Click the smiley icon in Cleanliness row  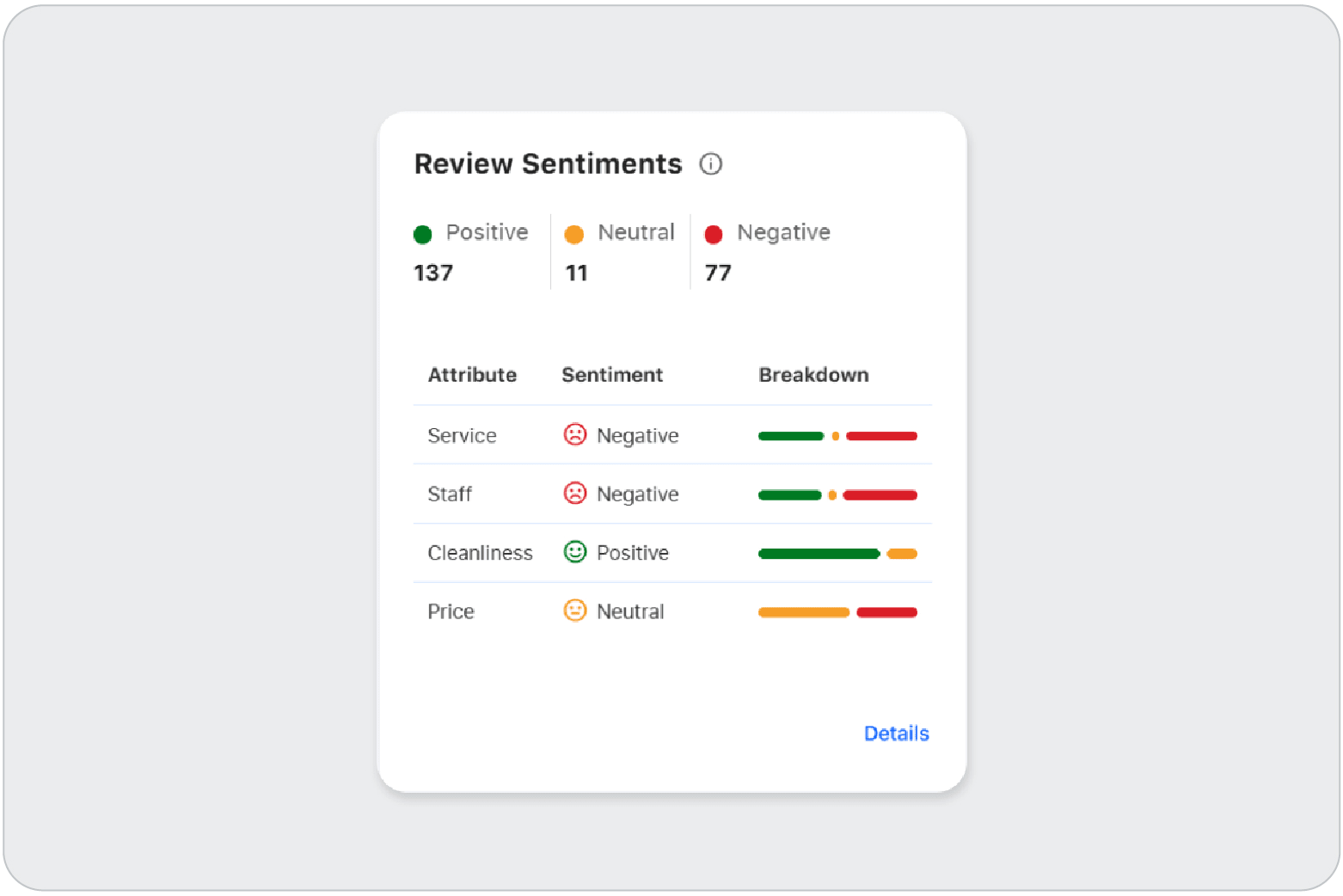(574, 552)
